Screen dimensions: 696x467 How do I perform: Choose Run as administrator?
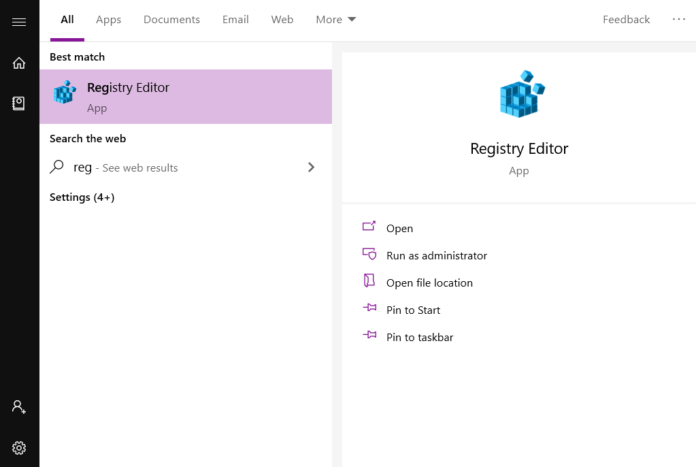[436, 256]
